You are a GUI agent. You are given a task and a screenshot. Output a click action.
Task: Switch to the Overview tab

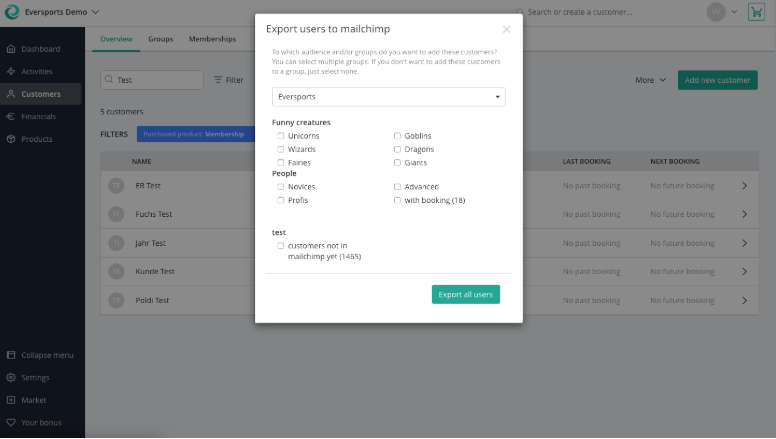pos(116,39)
